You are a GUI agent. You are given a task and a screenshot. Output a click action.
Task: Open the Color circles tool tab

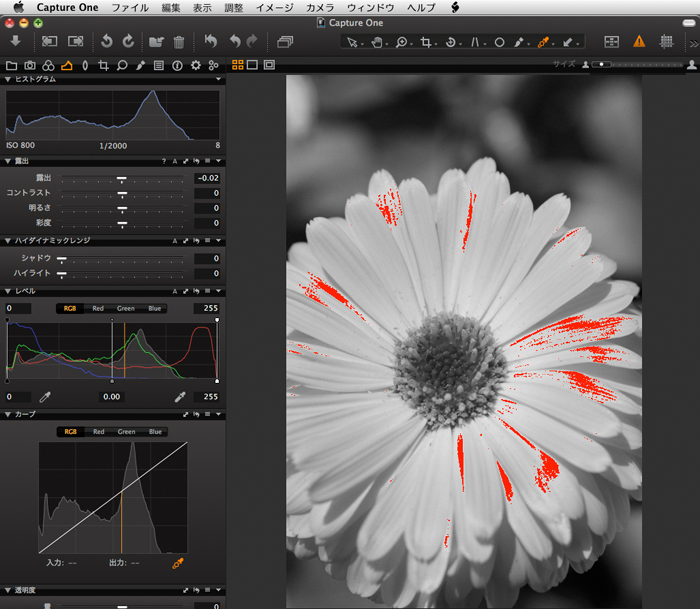[48, 66]
